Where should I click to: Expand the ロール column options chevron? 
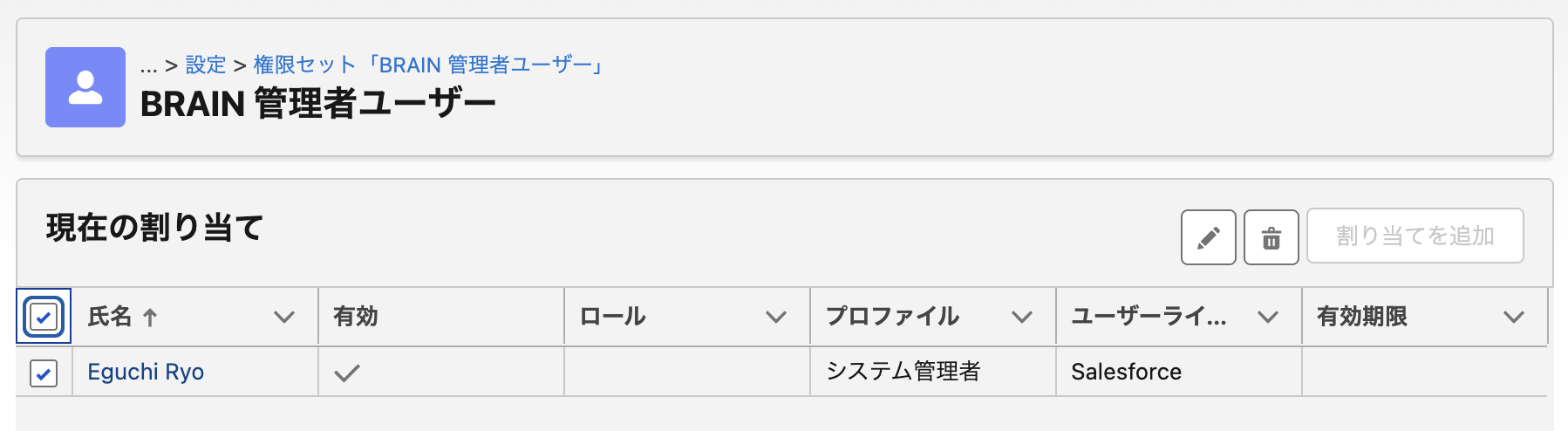click(x=775, y=318)
